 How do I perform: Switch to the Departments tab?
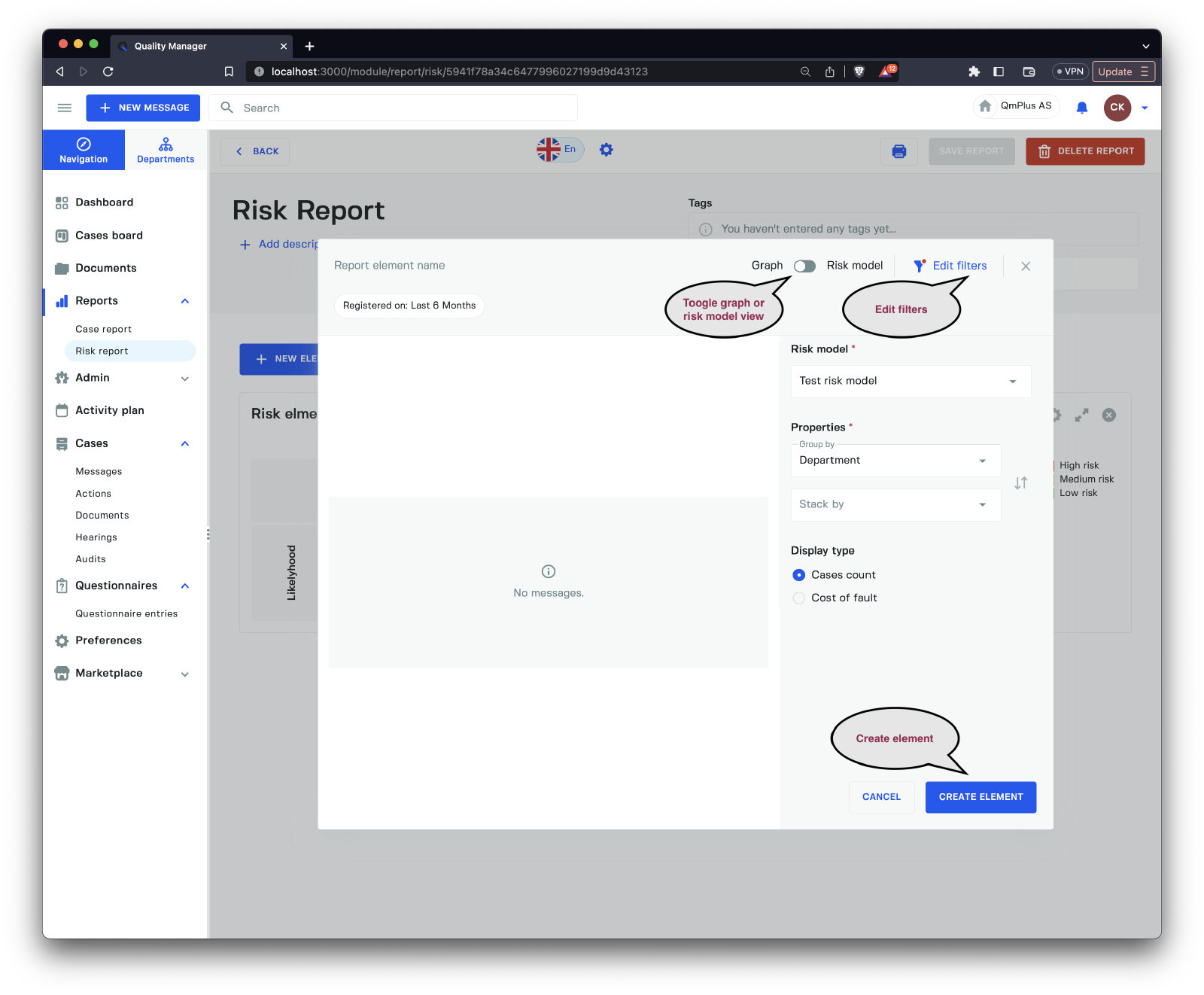click(166, 150)
